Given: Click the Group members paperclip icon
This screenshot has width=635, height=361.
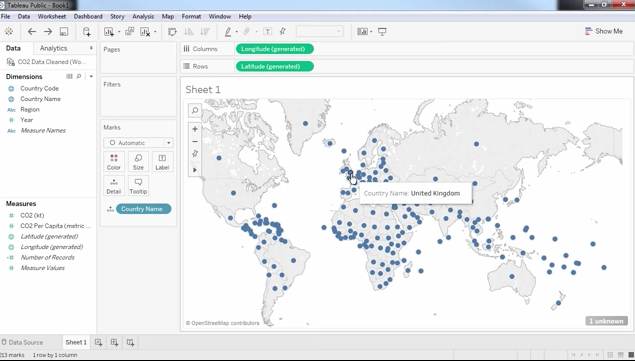Looking at the screenshot, I should pyautogui.click(x=247, y=32).
